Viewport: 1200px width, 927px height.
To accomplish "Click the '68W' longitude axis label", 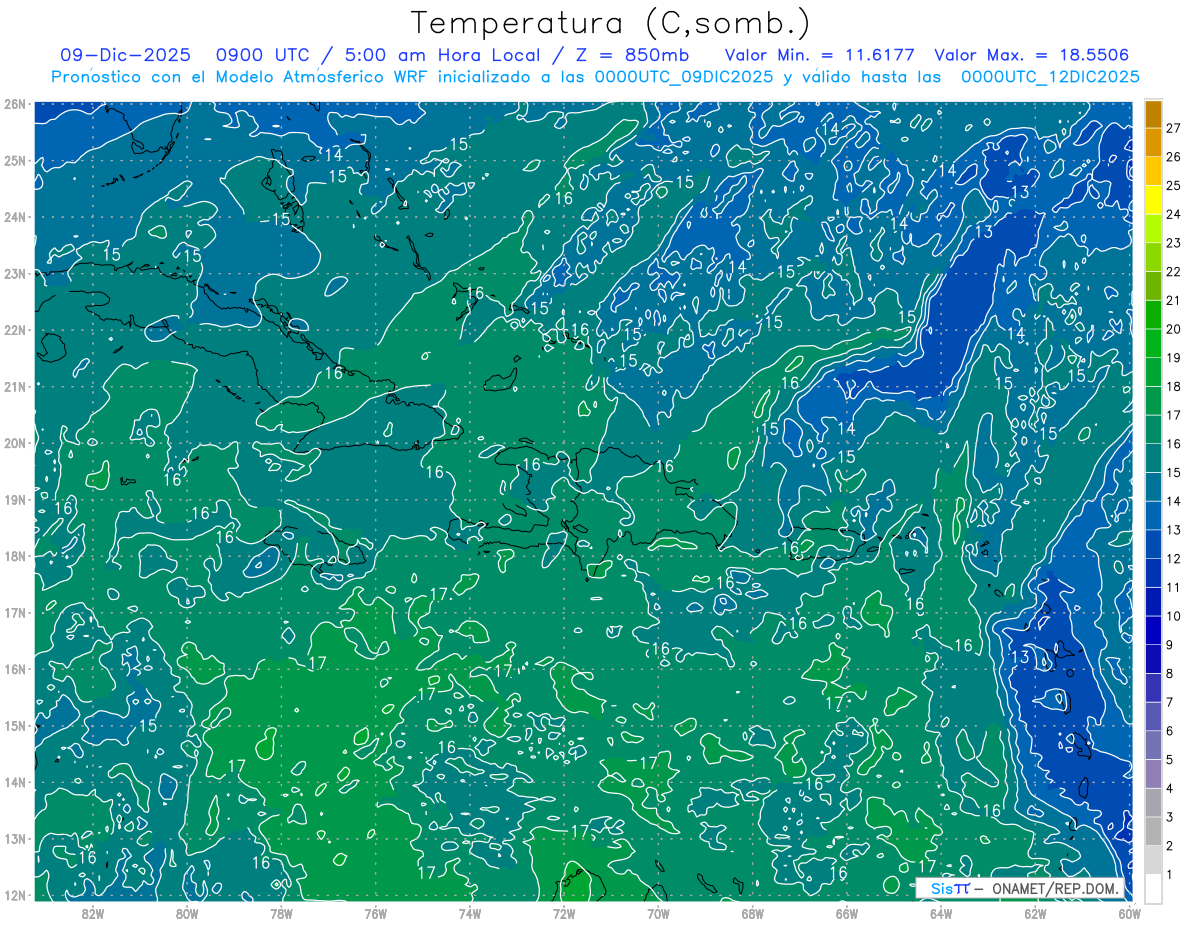I will pos(752,913).
